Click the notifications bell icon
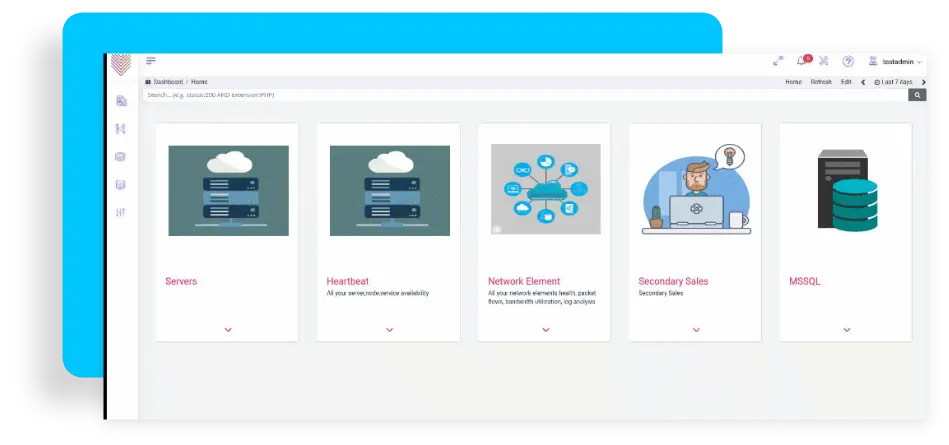Image resolution: width=949 pixels, height=445 pixels. [801, 61]
